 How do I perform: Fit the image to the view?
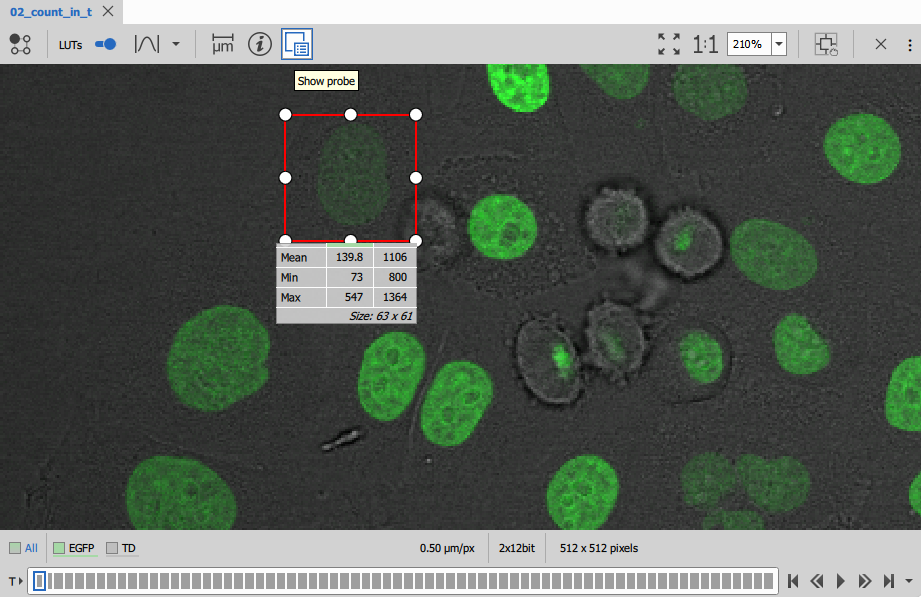pyautogui.click(x=668, y=44)
